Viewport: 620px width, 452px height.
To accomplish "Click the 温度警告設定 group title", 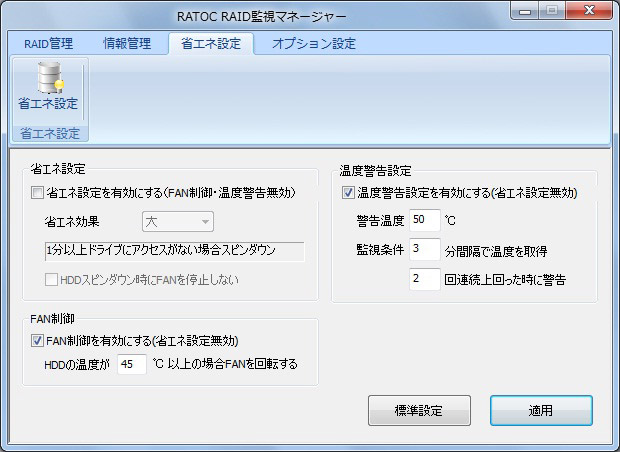I will (x=375, y=171).
